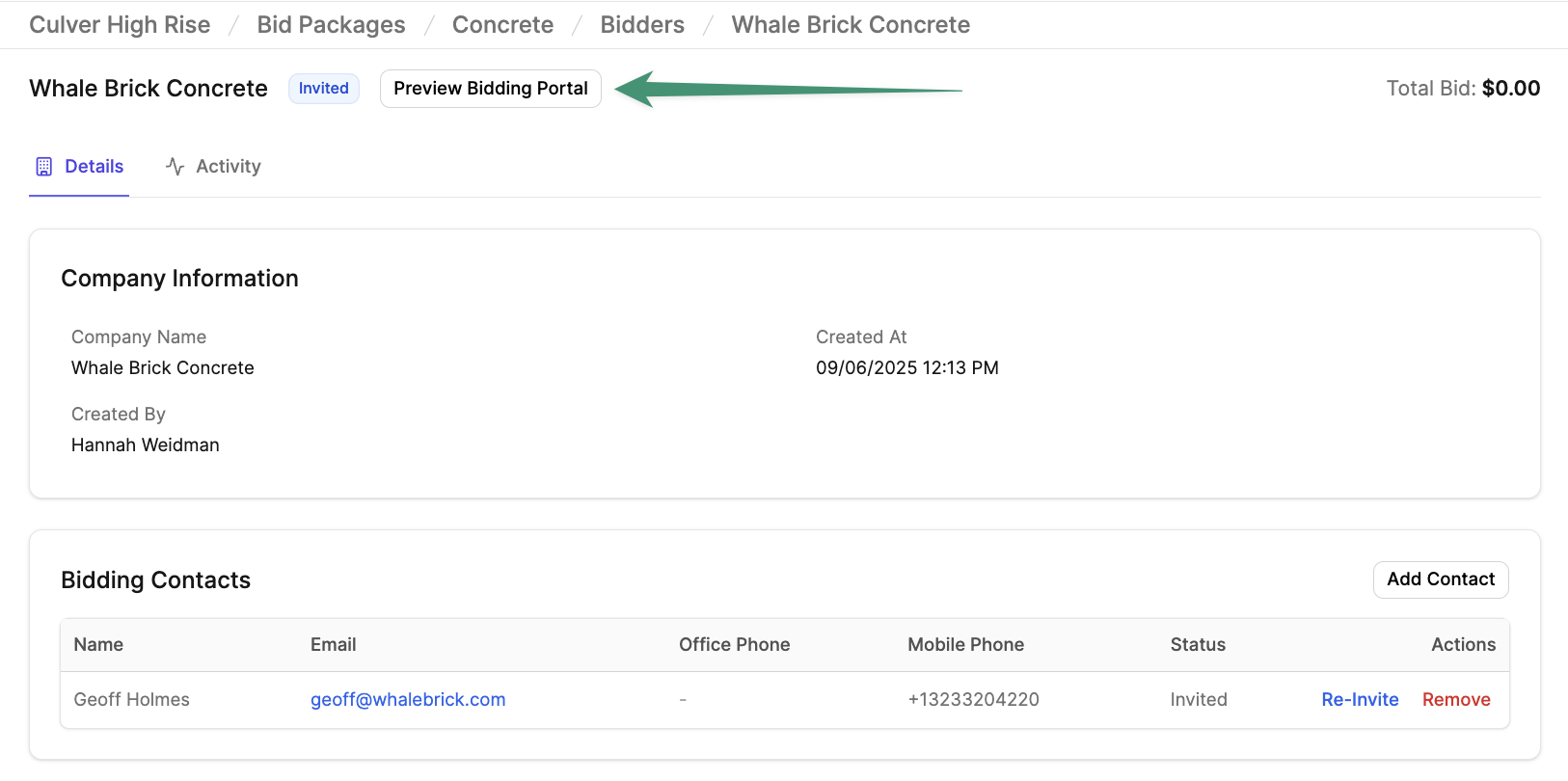Click the Email column header
1568x781 pixels.
(x=334, y=645)
